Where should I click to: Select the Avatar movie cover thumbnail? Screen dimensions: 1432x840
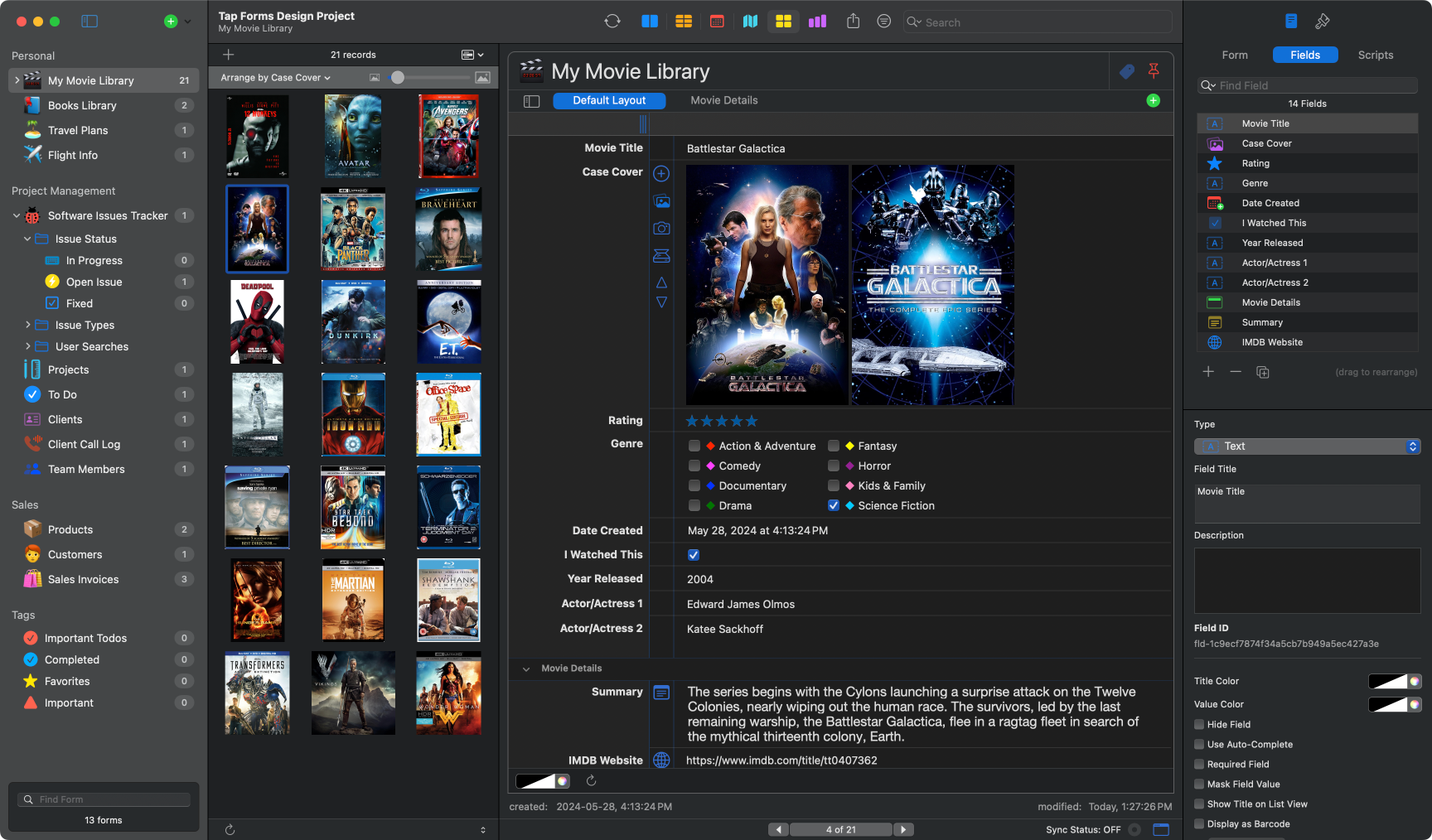(x=353, y=136)
